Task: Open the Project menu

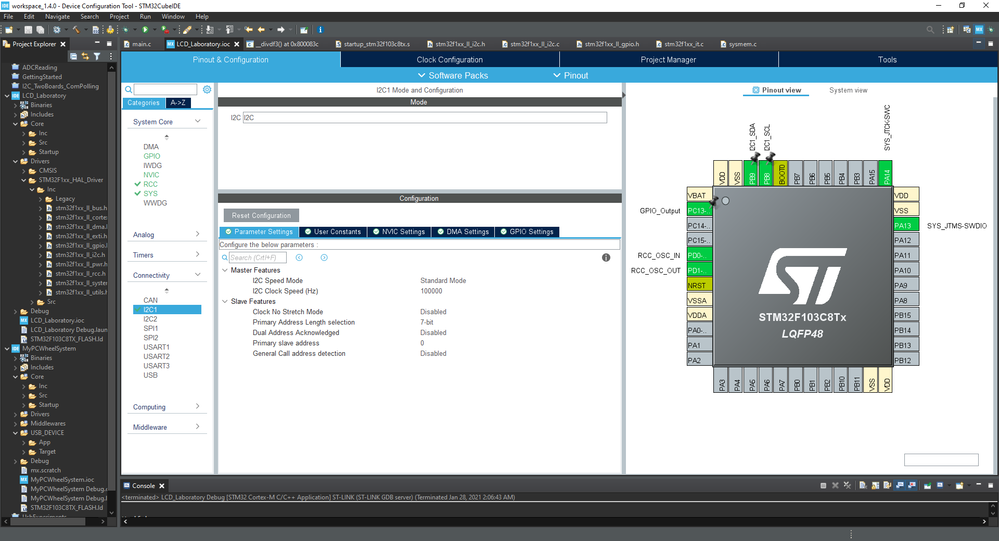Action: pos(119,17)
